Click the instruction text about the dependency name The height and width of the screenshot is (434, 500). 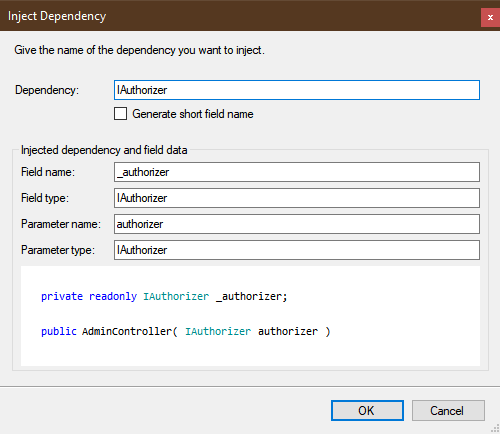click(x=139, y=50)
